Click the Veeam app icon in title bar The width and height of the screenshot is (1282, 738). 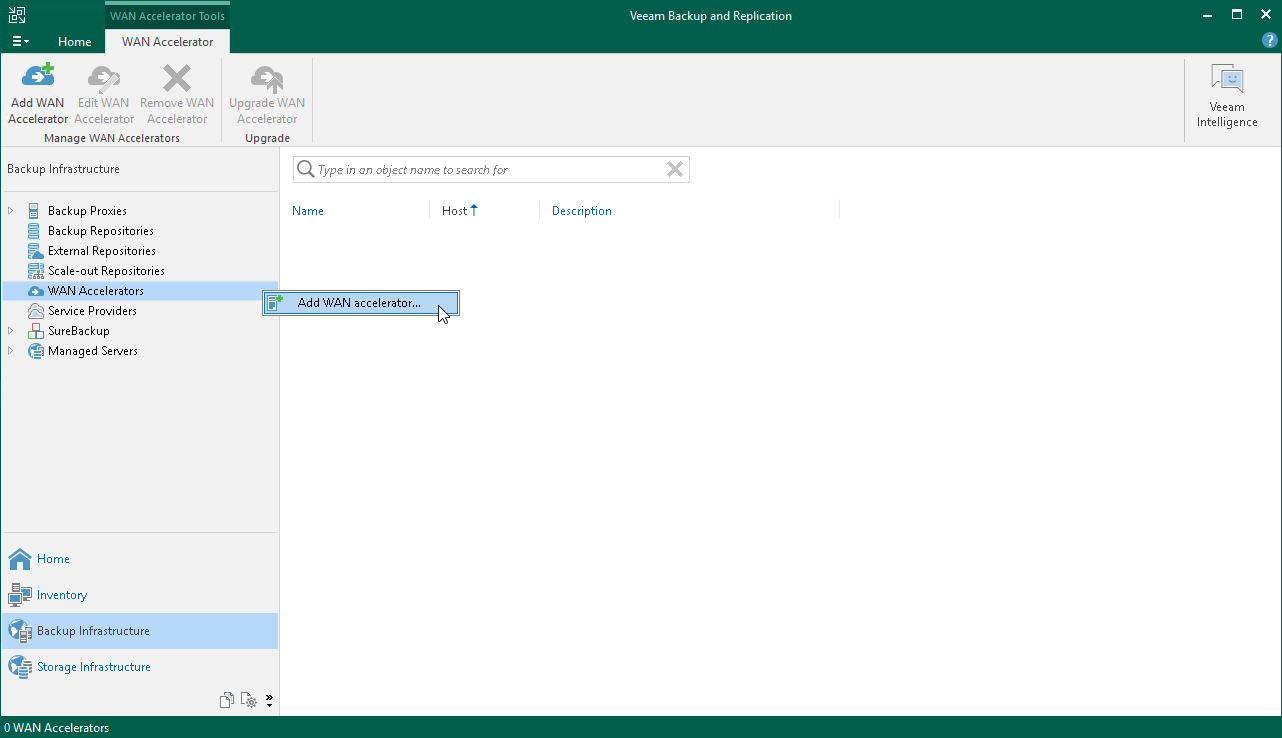[17, 15]
